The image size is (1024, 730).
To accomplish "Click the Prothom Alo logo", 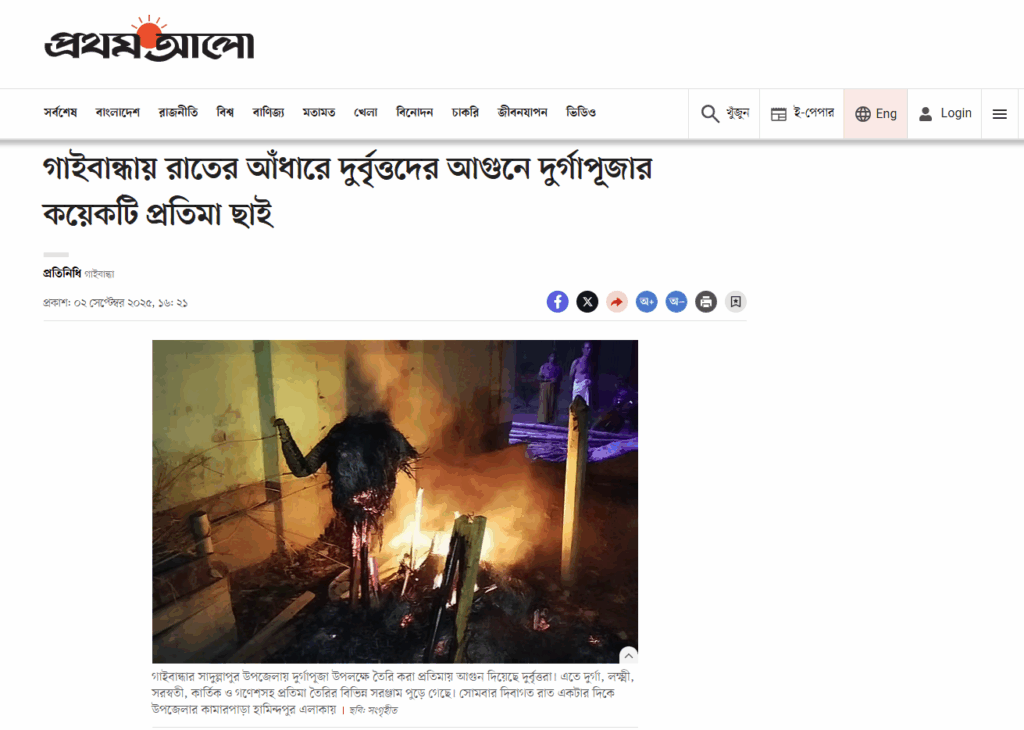I will click(149, 39).
